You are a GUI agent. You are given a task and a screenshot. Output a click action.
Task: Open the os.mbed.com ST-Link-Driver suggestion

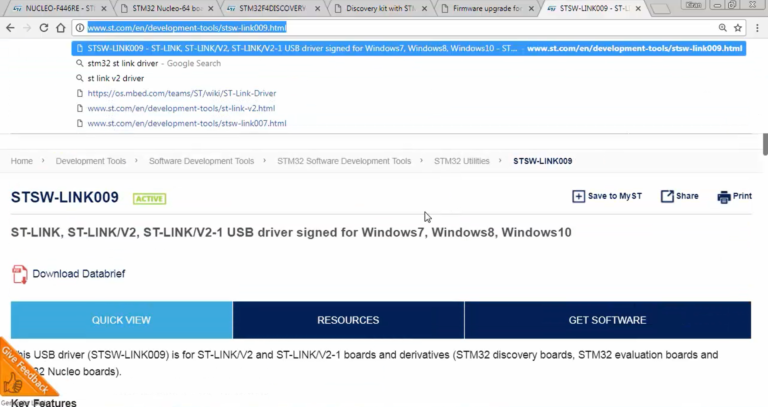408,93
